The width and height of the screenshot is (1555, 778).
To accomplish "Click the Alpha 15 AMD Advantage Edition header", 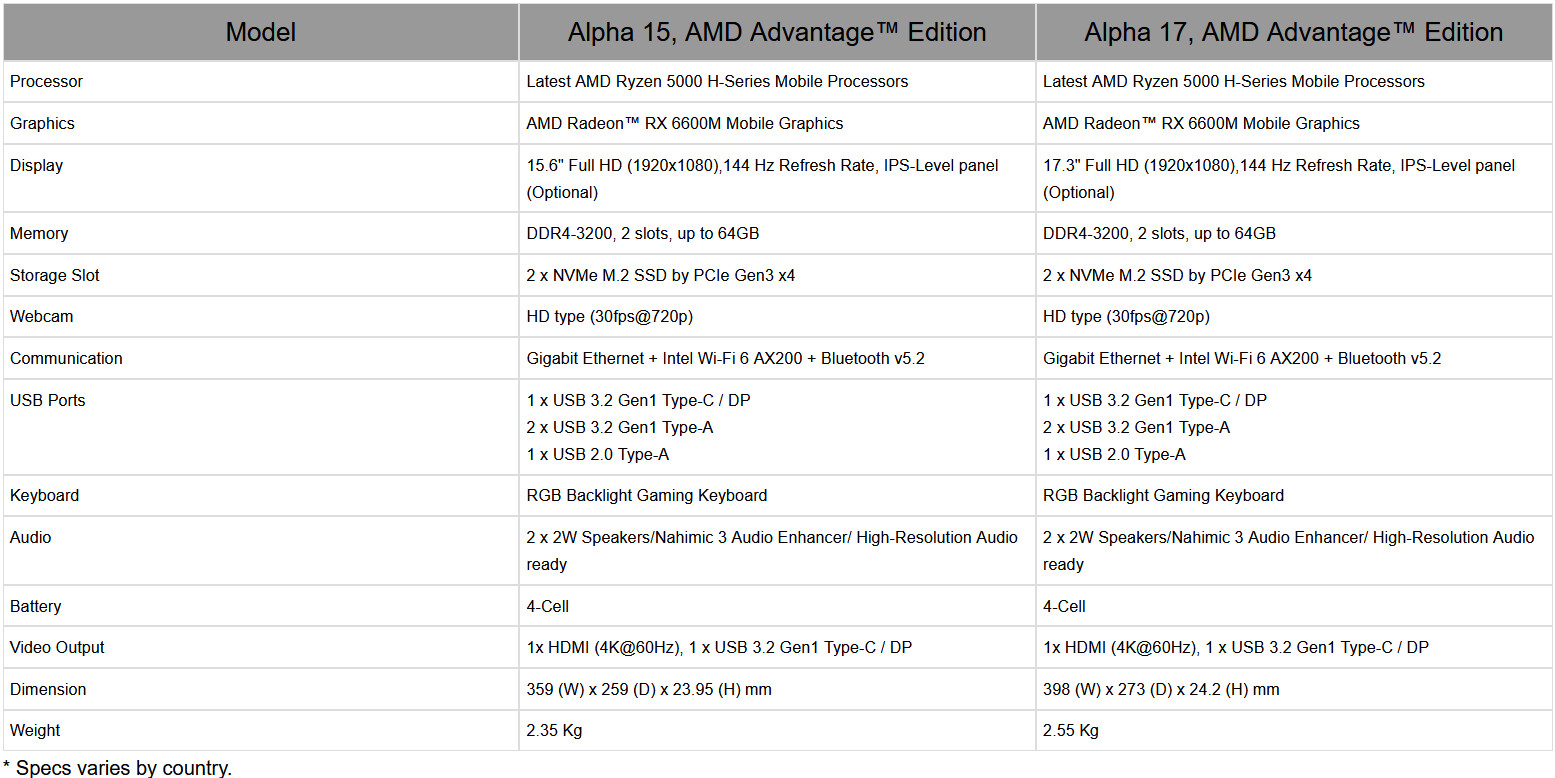I will tap(777, 32).
